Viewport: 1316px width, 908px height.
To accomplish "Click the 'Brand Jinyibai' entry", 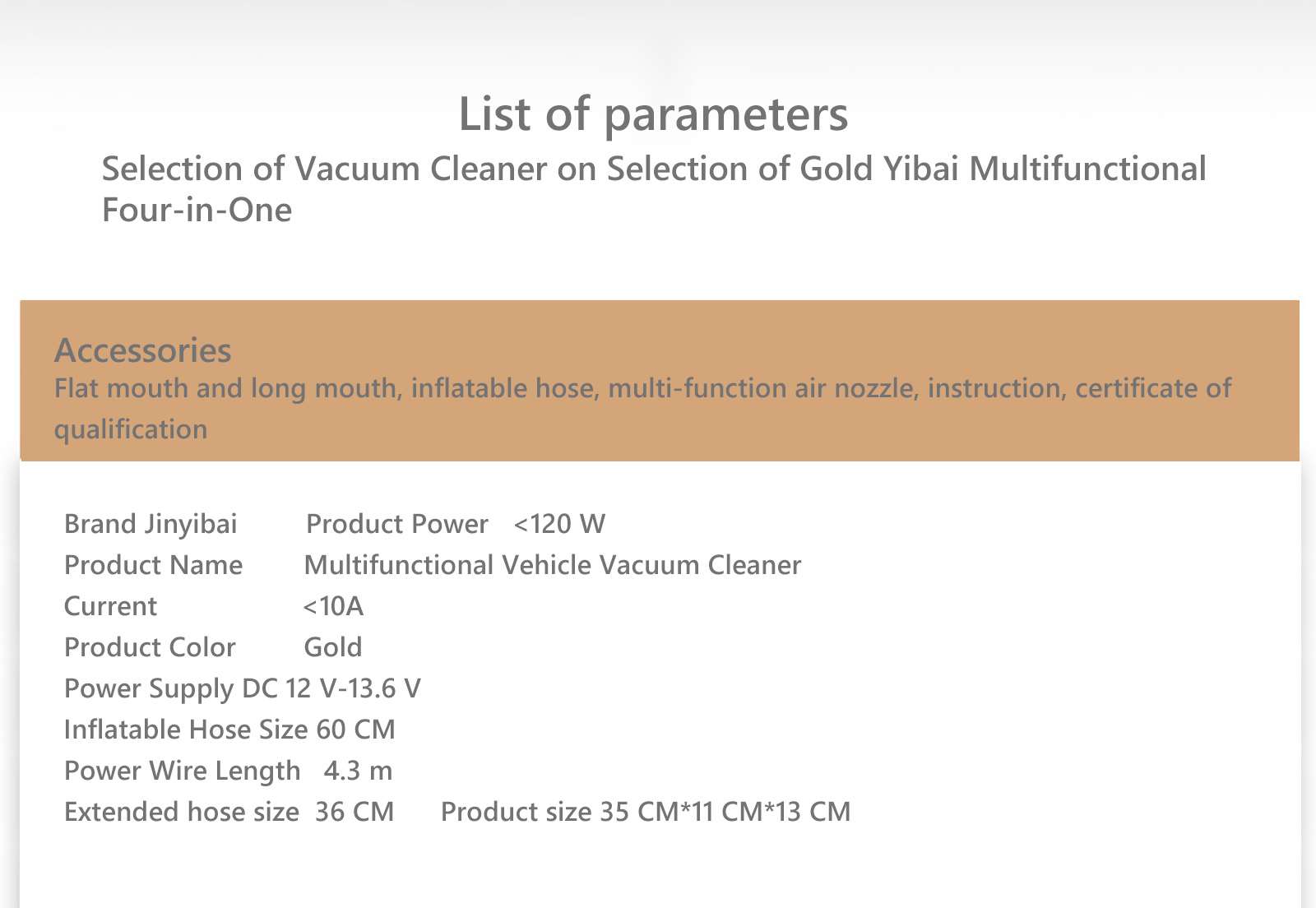I will click(151, 524).
